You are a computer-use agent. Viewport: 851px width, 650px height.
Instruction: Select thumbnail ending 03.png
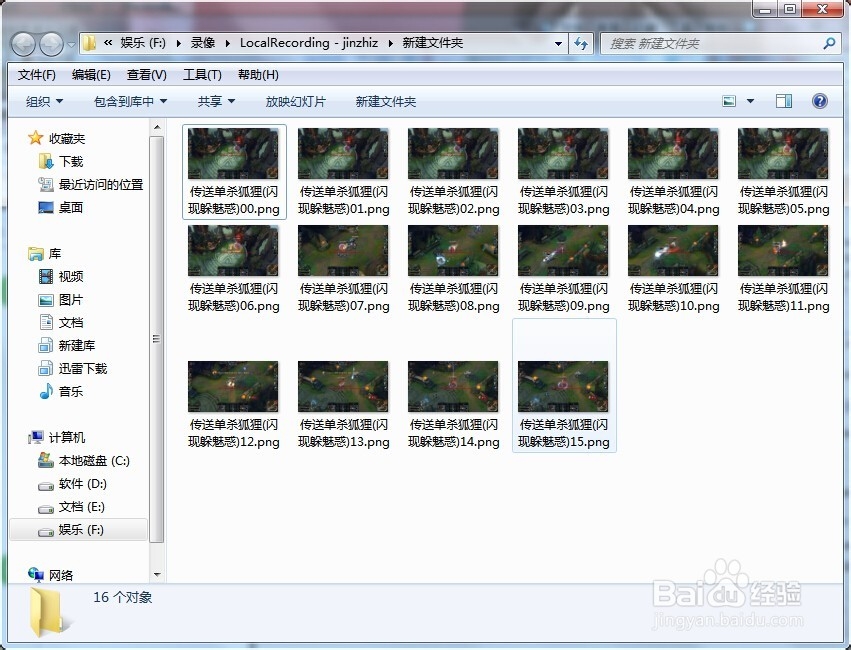point(563,154)
